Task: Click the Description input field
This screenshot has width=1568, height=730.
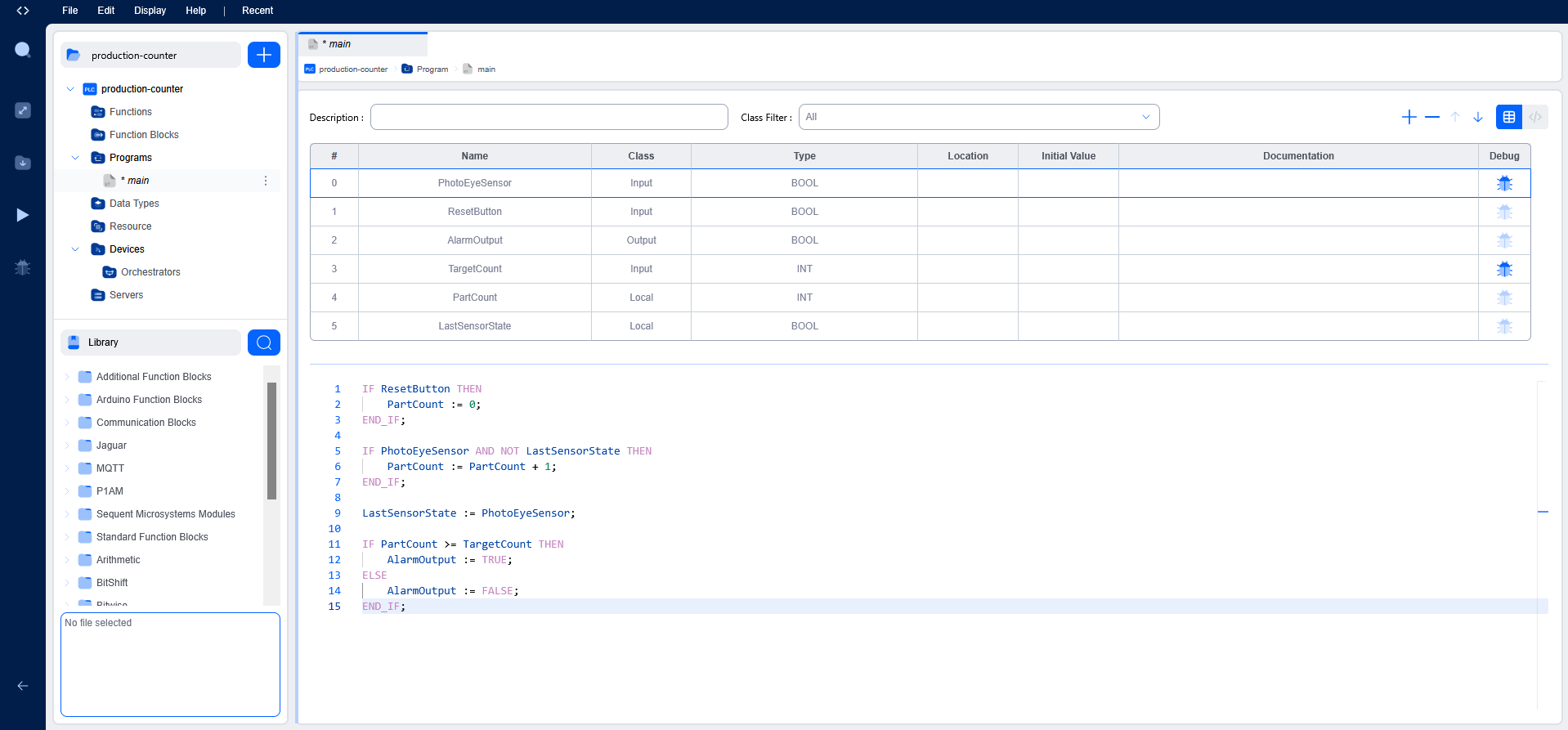Action: click(x=549, y=117)
